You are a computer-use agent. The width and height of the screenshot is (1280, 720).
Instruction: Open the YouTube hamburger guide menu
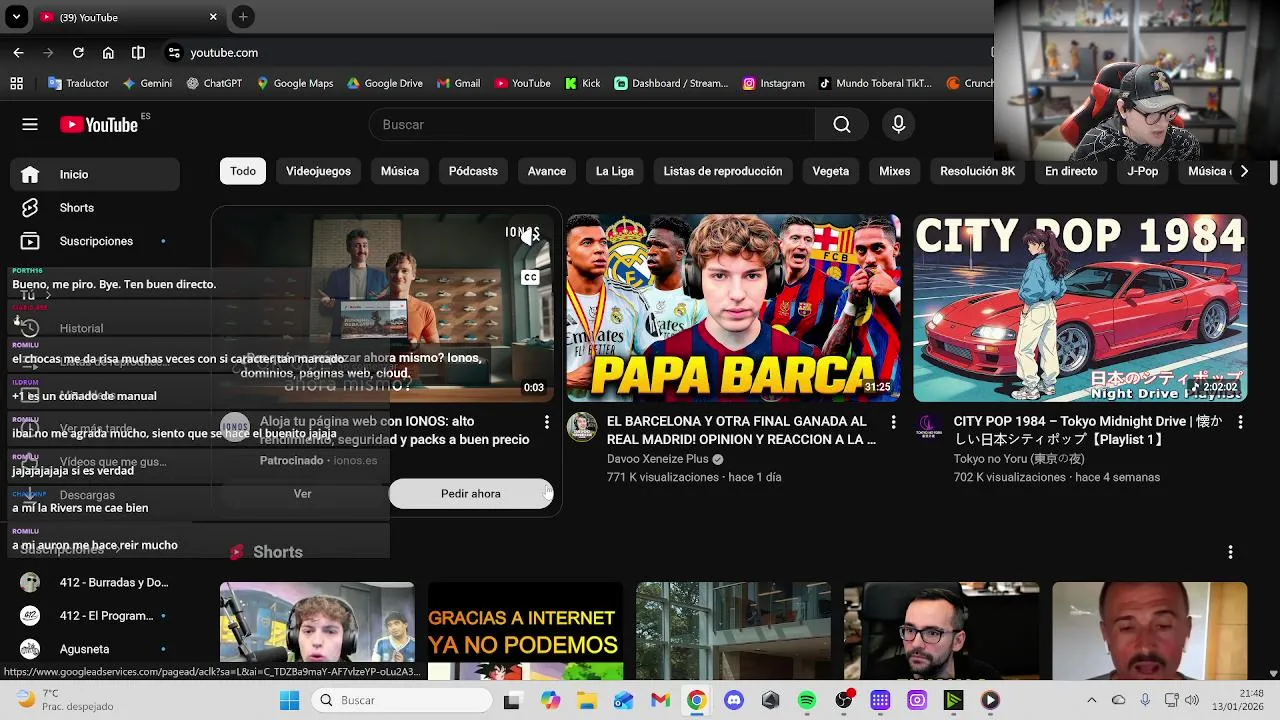pos(30,124)
